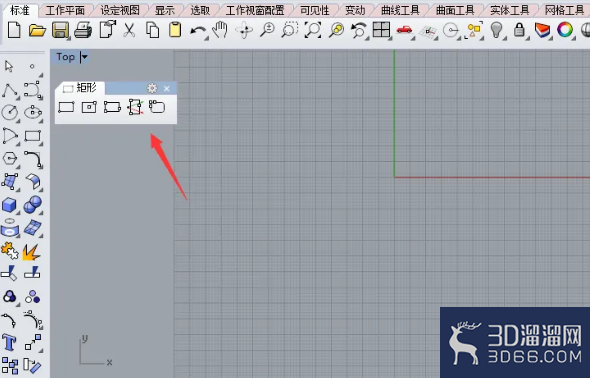The height and width of the screenshot is (378, 590).
Task: Switch to the 变动 tab
Action: [x=355, y=10]
